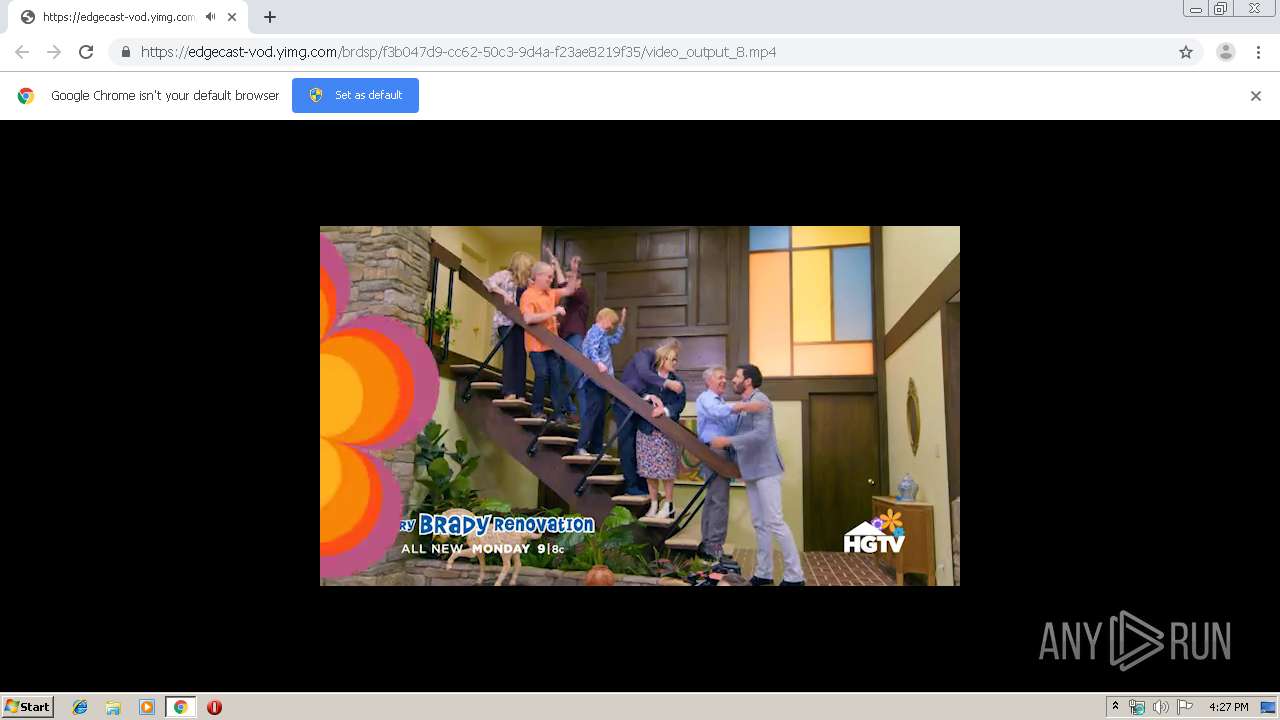1280x720 pixels.
Task: Open a new tab
Action: (270, 17)
